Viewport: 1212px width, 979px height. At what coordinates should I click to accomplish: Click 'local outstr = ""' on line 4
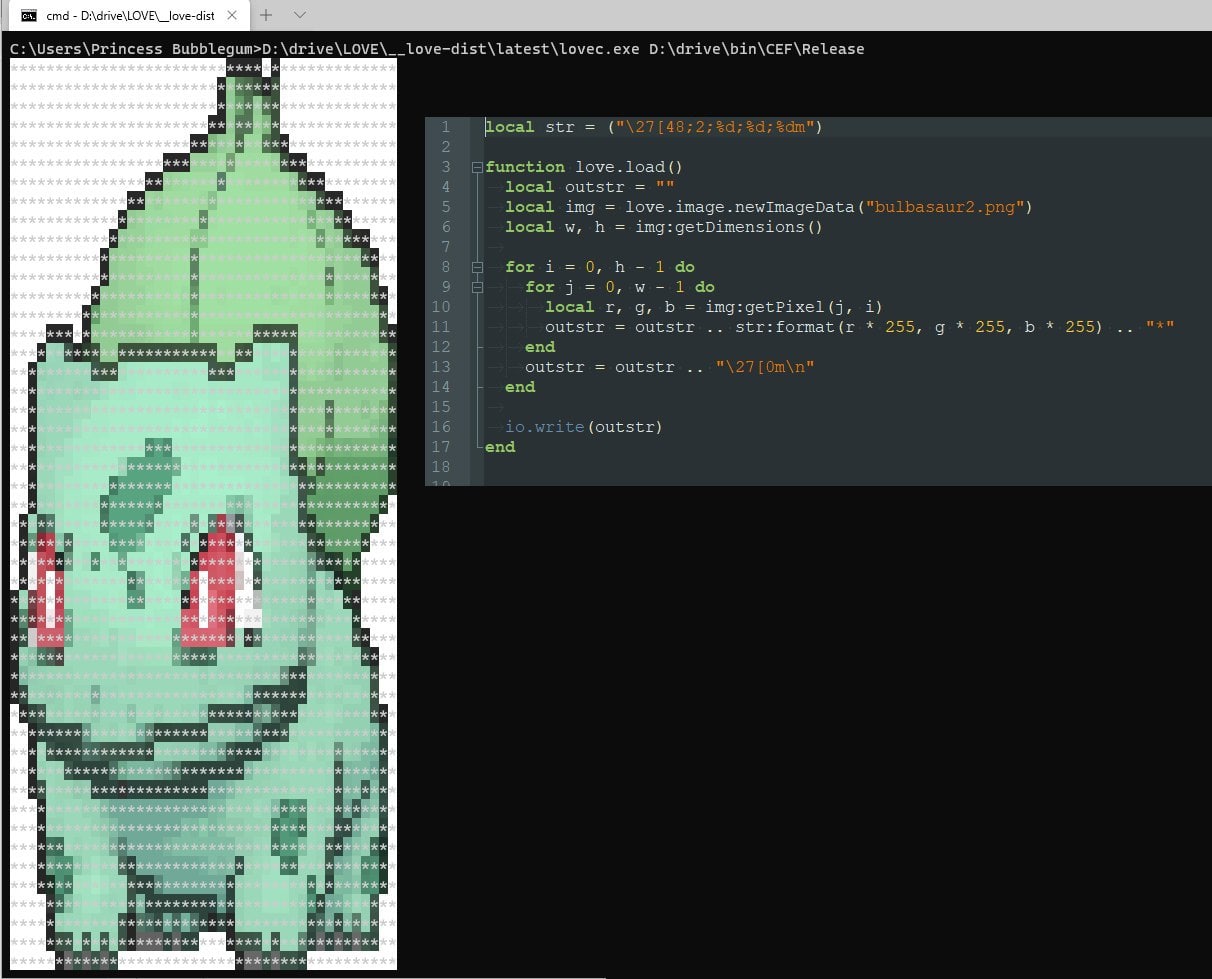click(590, 187)
